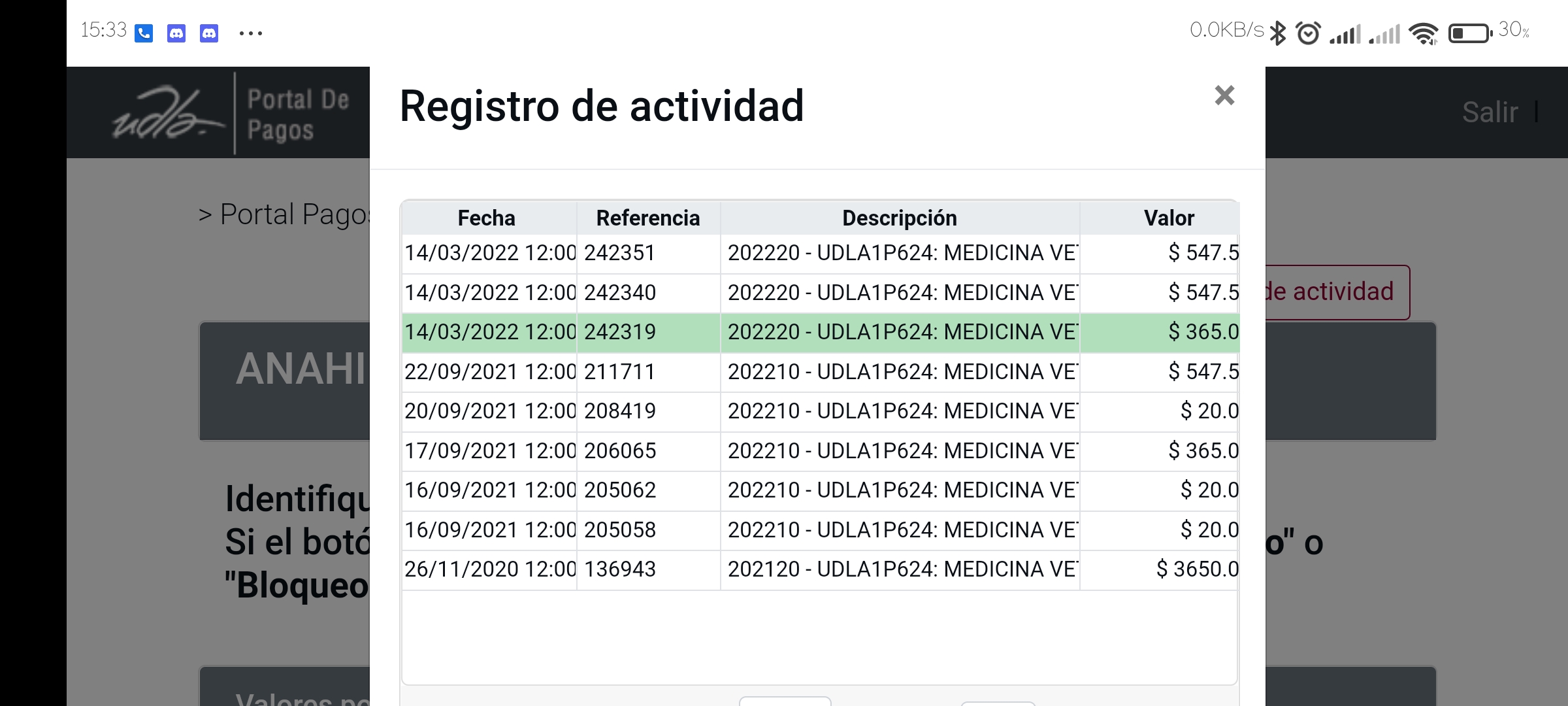
Task: Tap the phone call icon in status bar
Action: click(x=144, y=33)
